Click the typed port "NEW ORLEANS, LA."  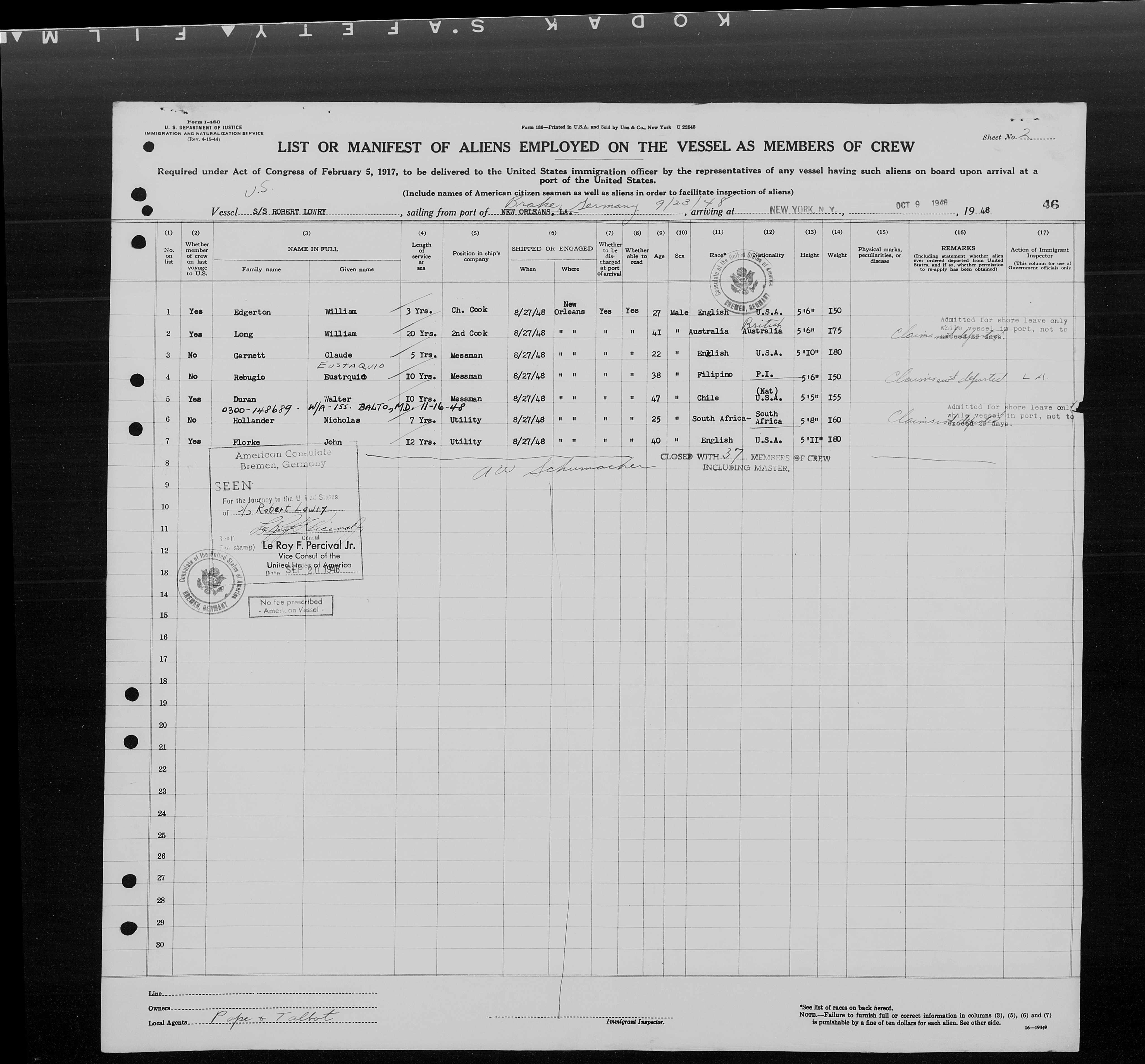tap(536, 212)
